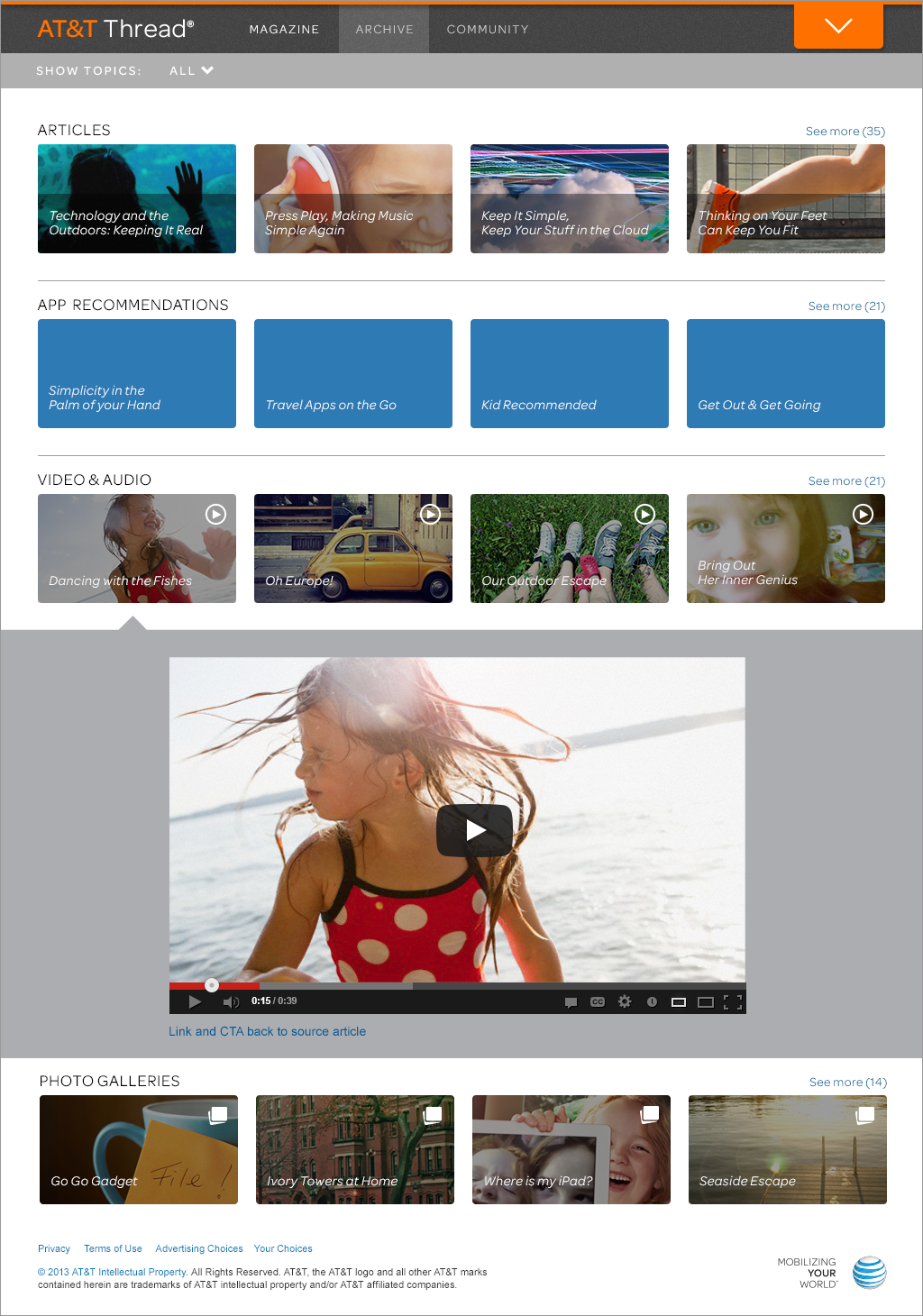Click the Terms of Use footer link
The height and width of the screenshot is (1316, 923).
(x=113, y=1248)
